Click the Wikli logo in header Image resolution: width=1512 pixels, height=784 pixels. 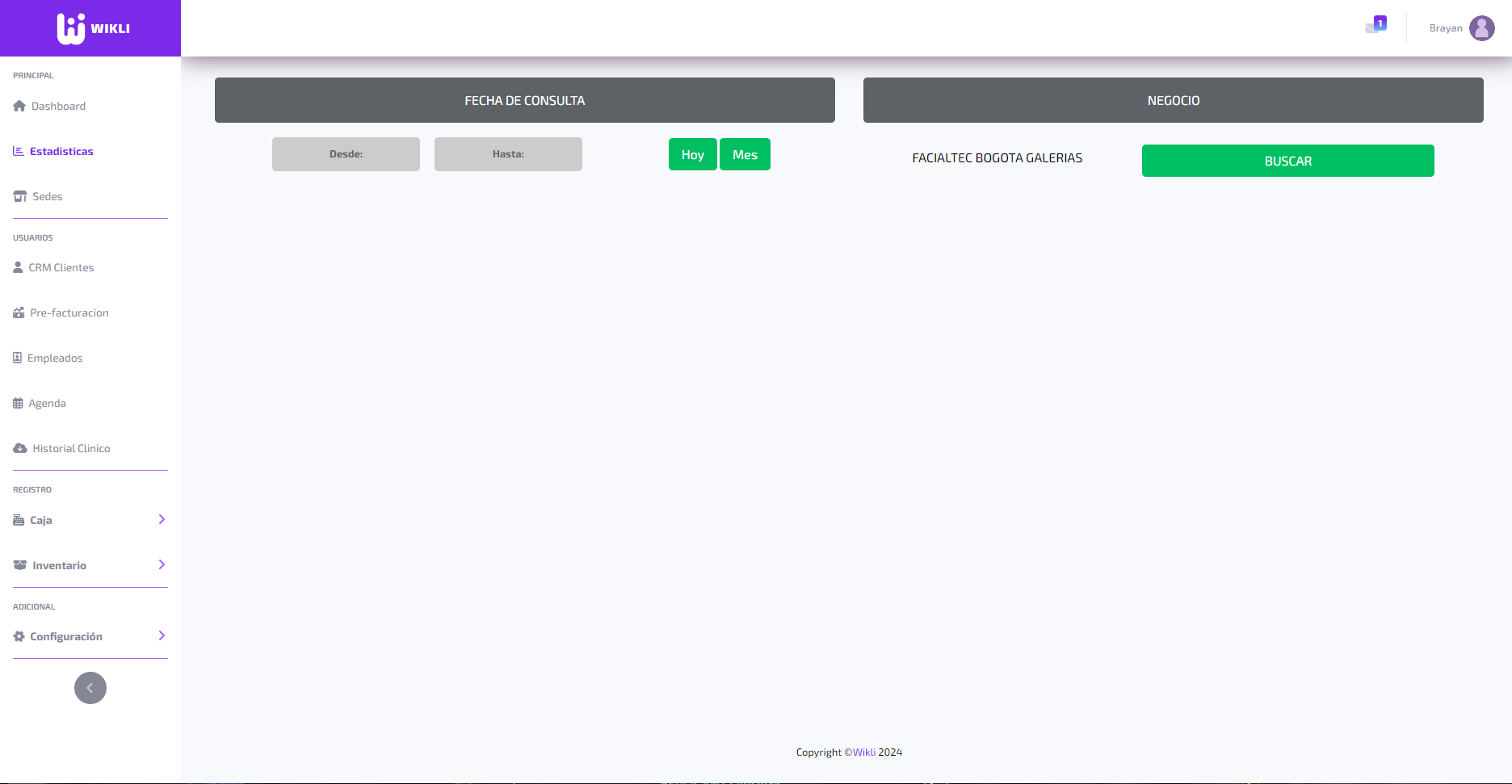[93, 28]
